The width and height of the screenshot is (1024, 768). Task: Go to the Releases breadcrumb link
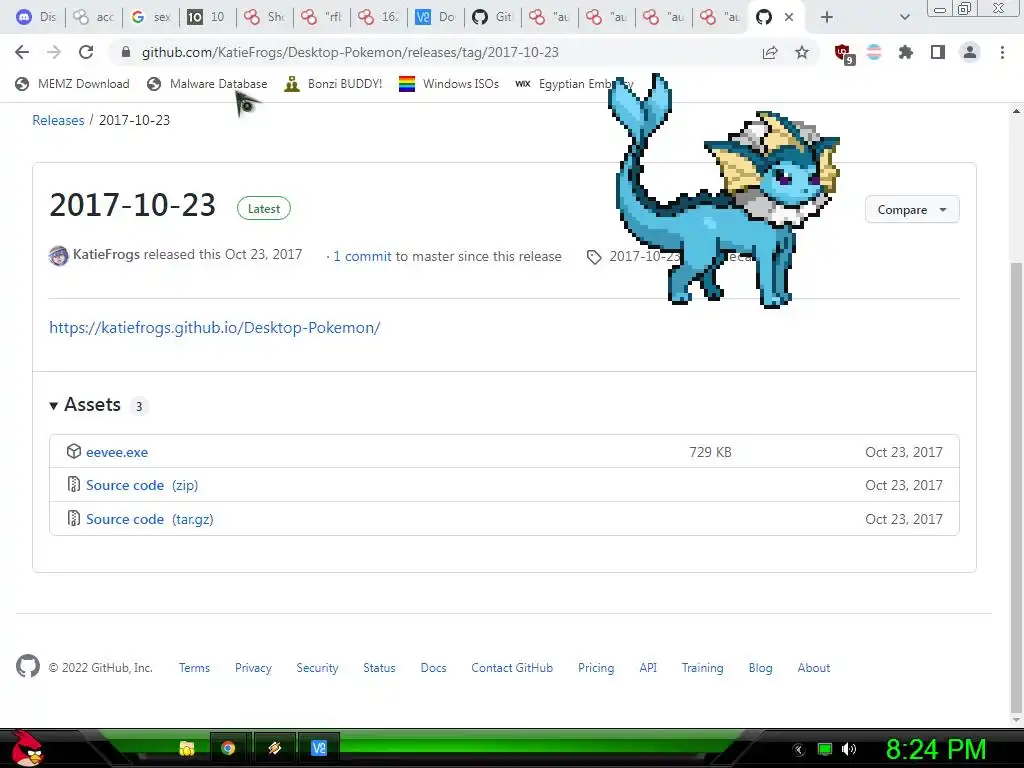tap(58, 120)
